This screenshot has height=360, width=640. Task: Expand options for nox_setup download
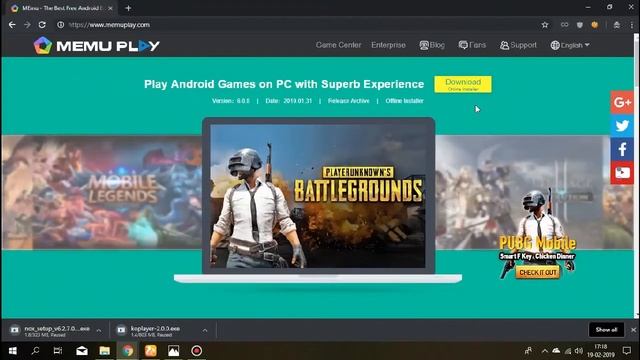99,331
